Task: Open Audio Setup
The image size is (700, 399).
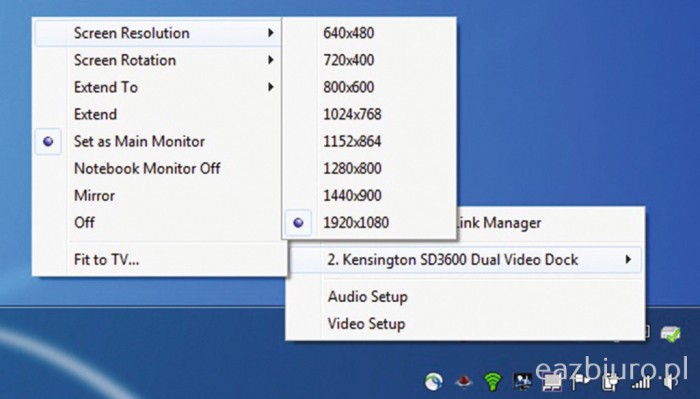Action: [x=465, y=297]
